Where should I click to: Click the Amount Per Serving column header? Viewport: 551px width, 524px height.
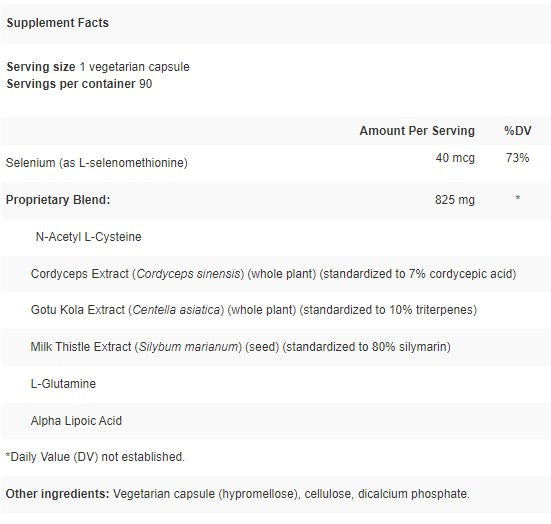click(x=417, y=131)
